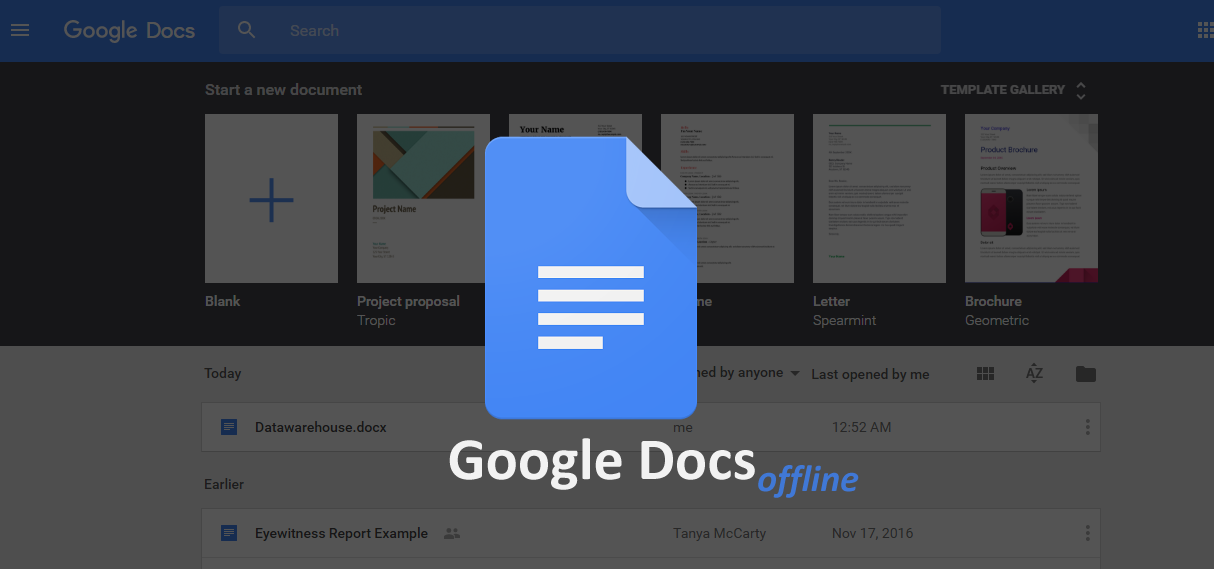The width and height of the screenshot is (1214, 569).
Task: Switch to grid view
Action: 986,374
